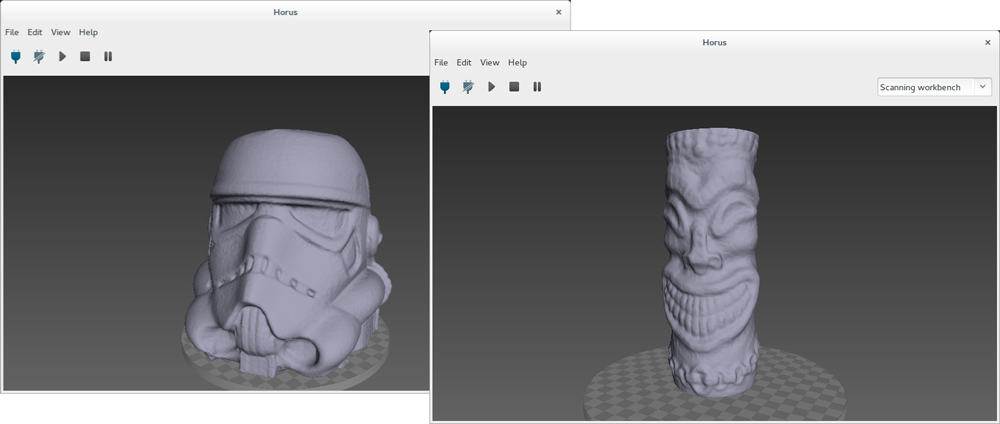1000x424 pixels.
Task: Close the back Horus window
Action: click(x=559, y=12)
